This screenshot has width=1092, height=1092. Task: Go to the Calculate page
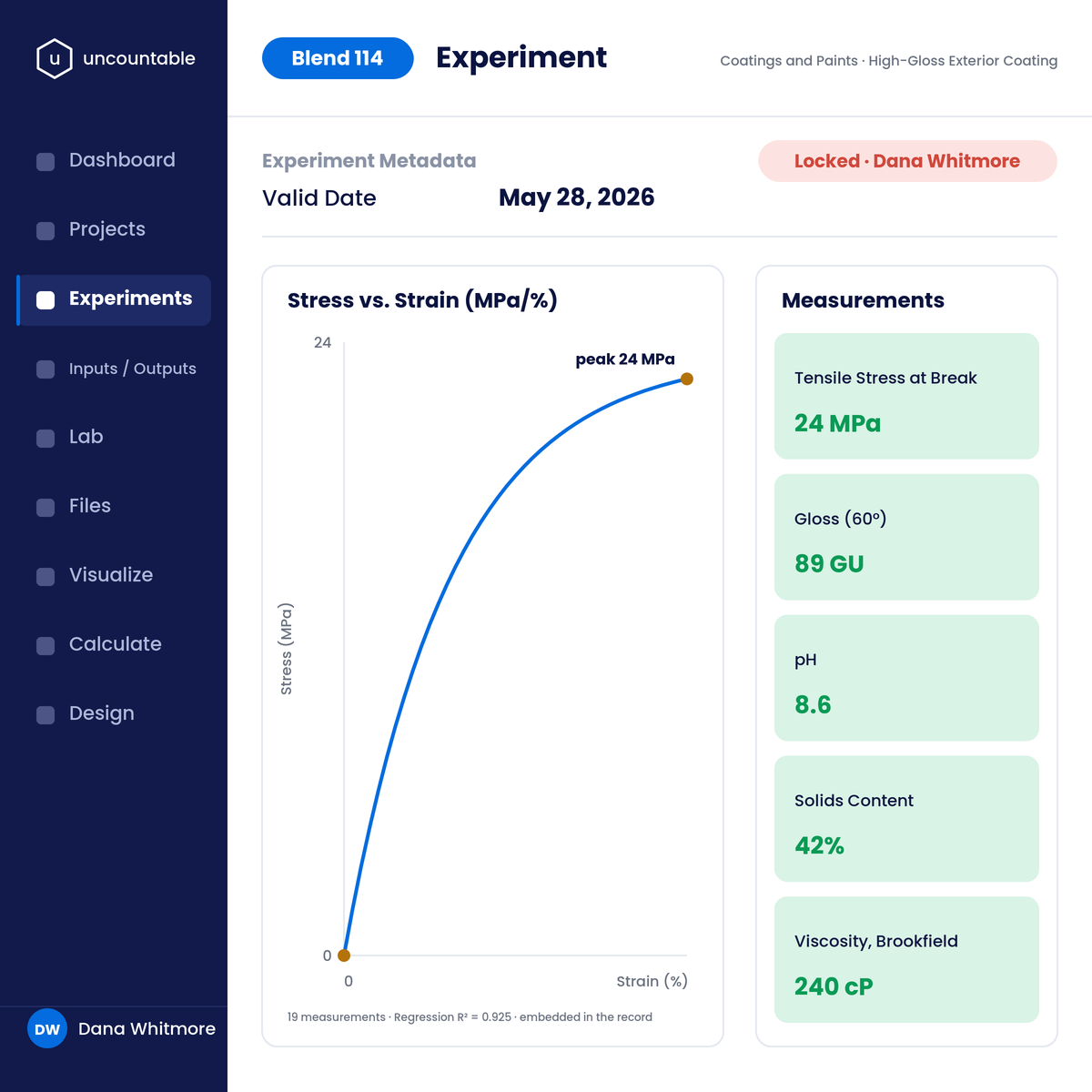pyautogui.click(x=114, y=644)
